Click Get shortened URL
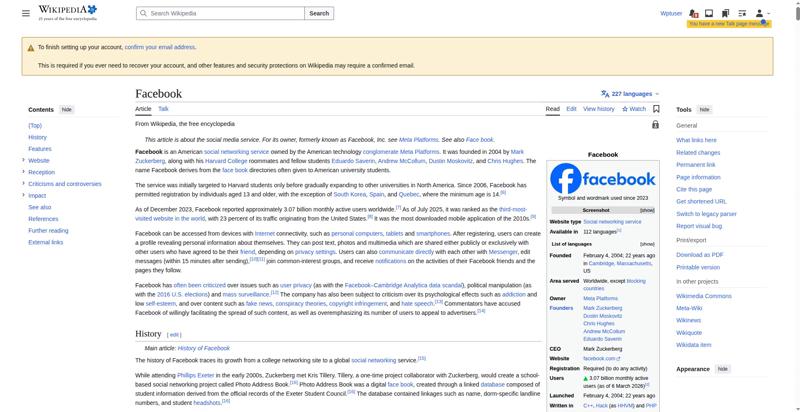The height and width of the screenshot is (412, 800). point(702,201)
